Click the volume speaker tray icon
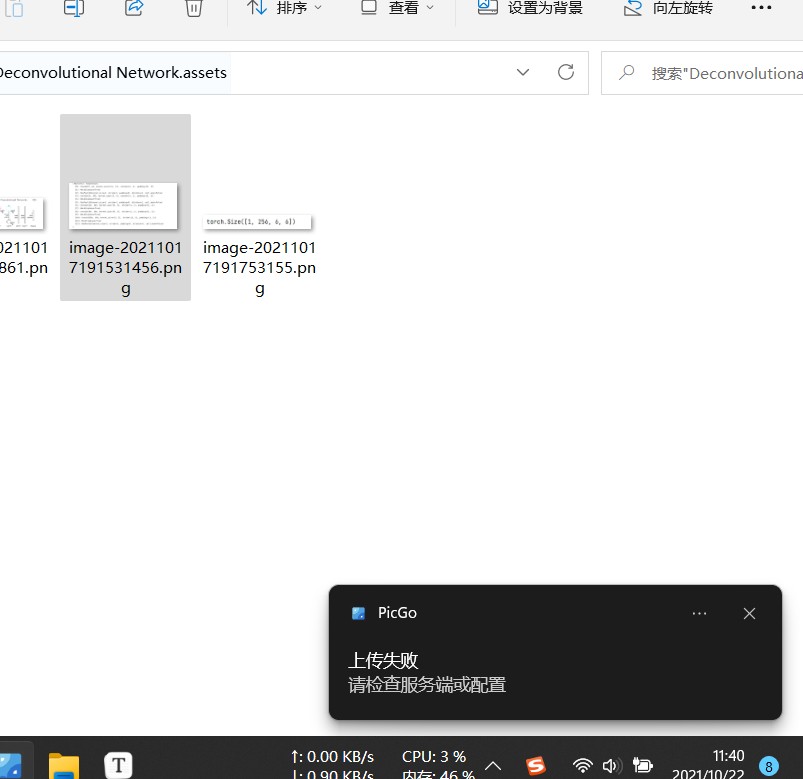 (611, 766)
